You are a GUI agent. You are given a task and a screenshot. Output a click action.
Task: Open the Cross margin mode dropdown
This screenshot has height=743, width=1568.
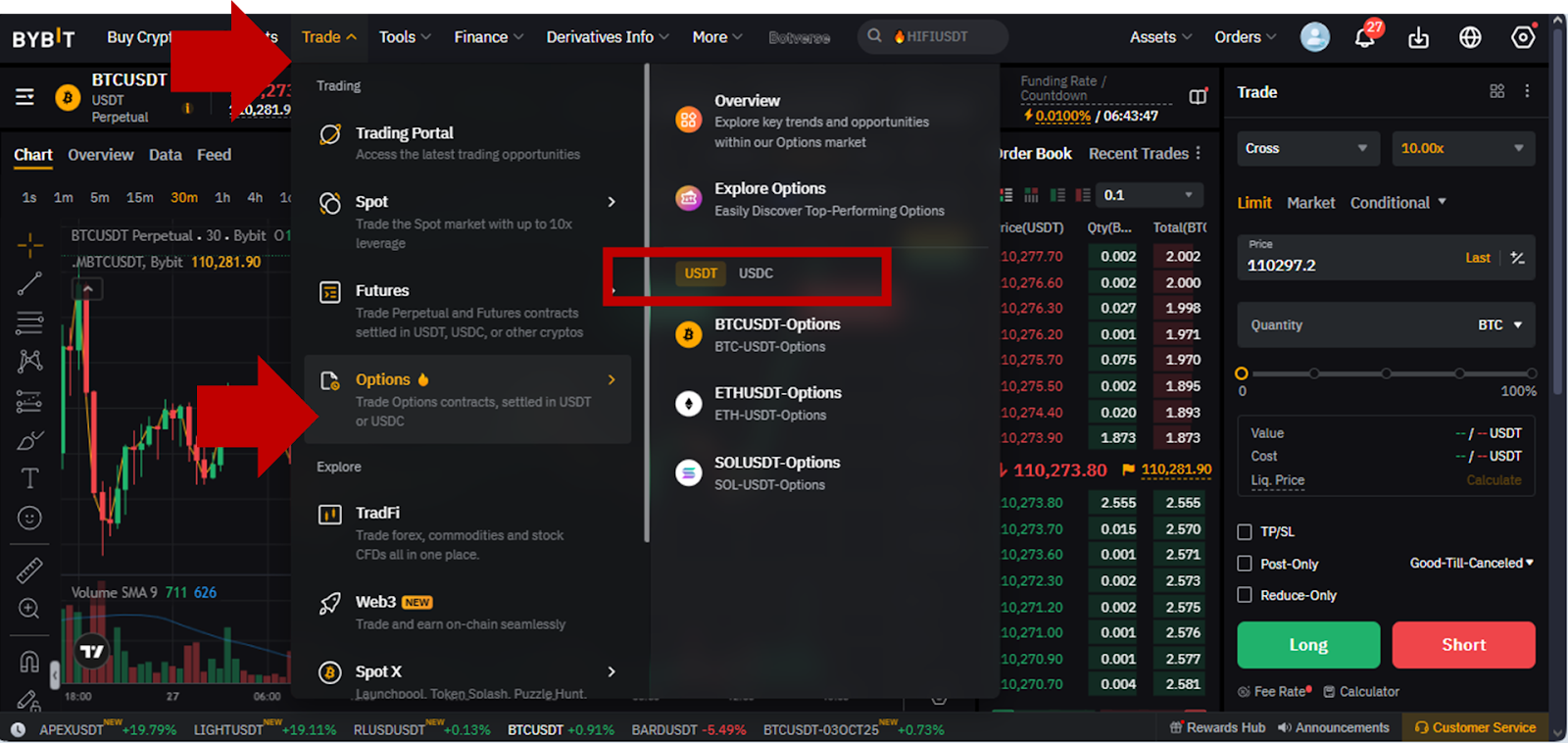click(1306, 149)
